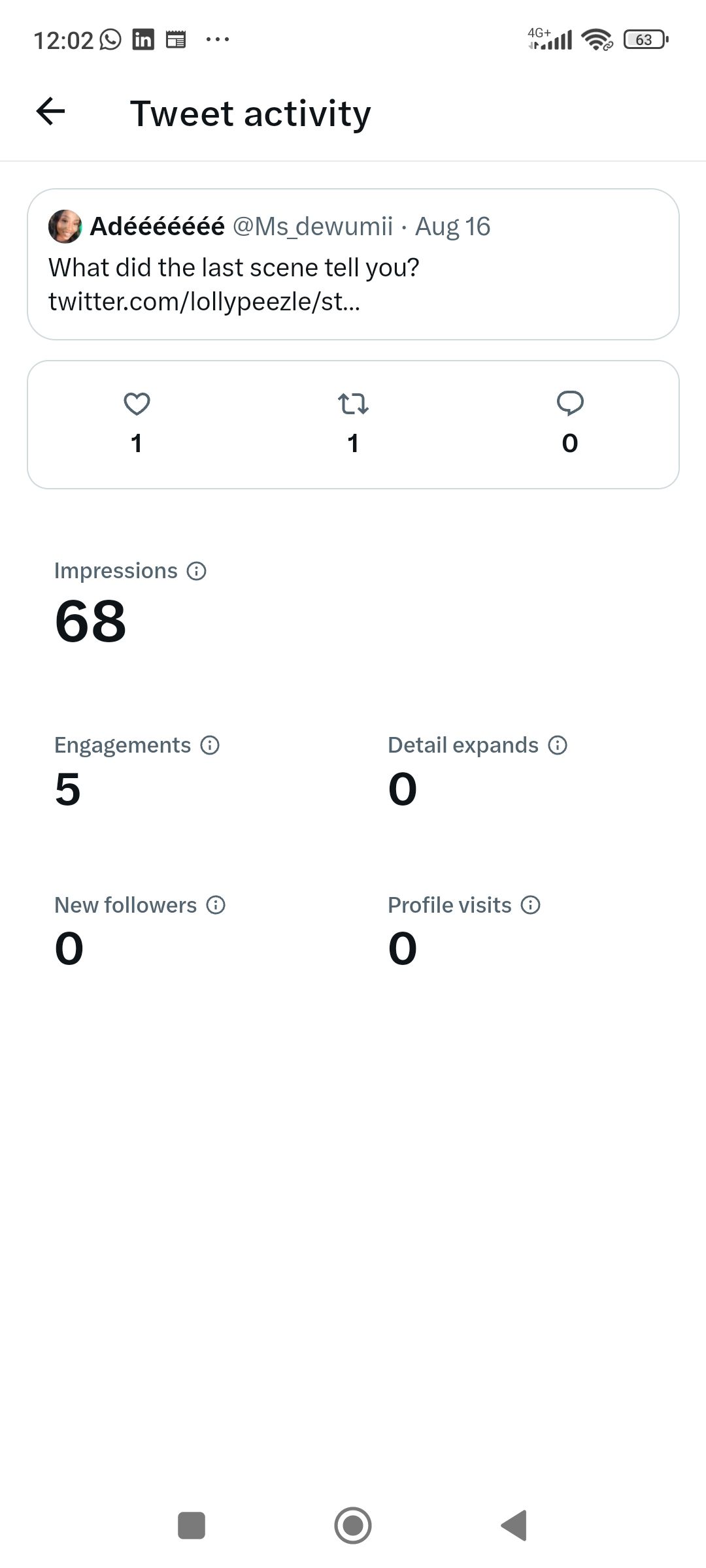The height and width of the screenshot is (1568, 706).
Task: Tap WhatsApp notification icon in status bar
Action: [110, 40]
